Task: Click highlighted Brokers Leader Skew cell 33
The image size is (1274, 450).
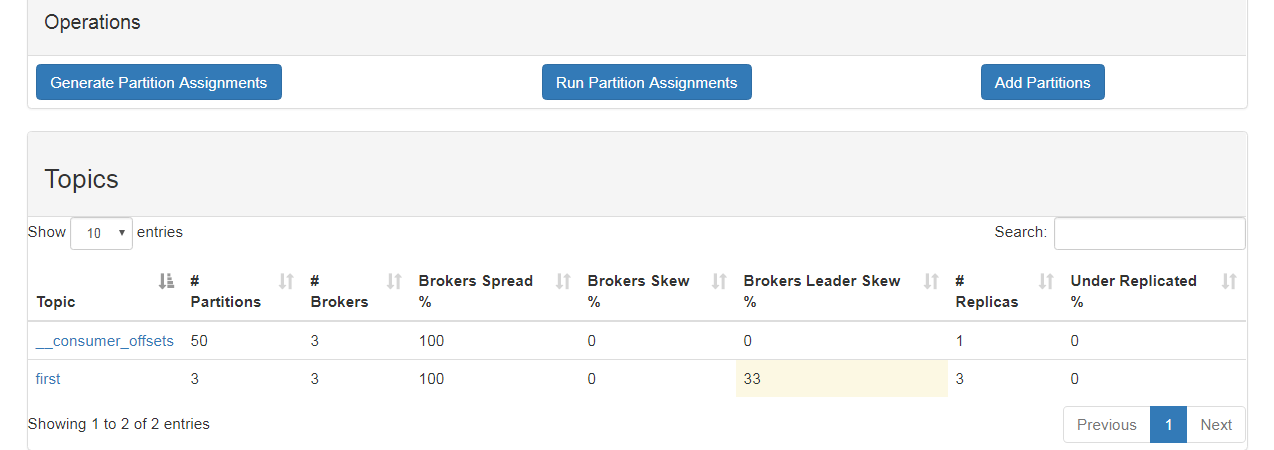Action: point(841,379)
